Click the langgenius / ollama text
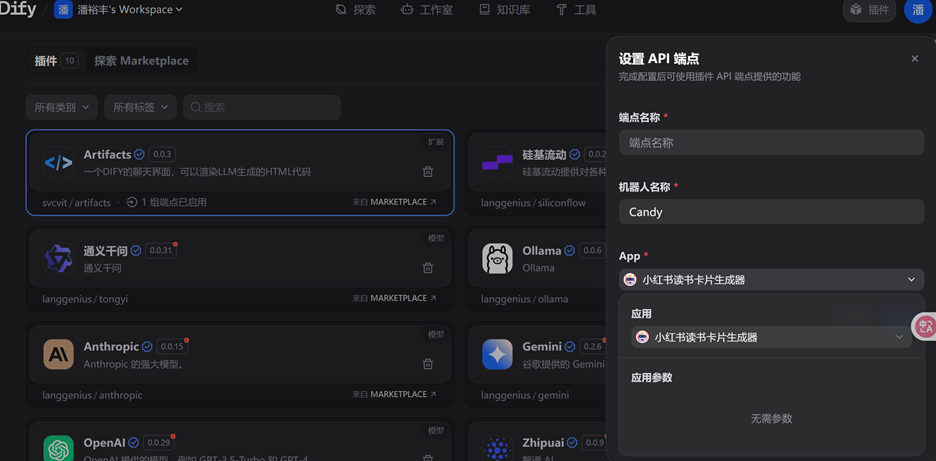The height and width of the screenshot is (461, 936). (x=524, y=299)
